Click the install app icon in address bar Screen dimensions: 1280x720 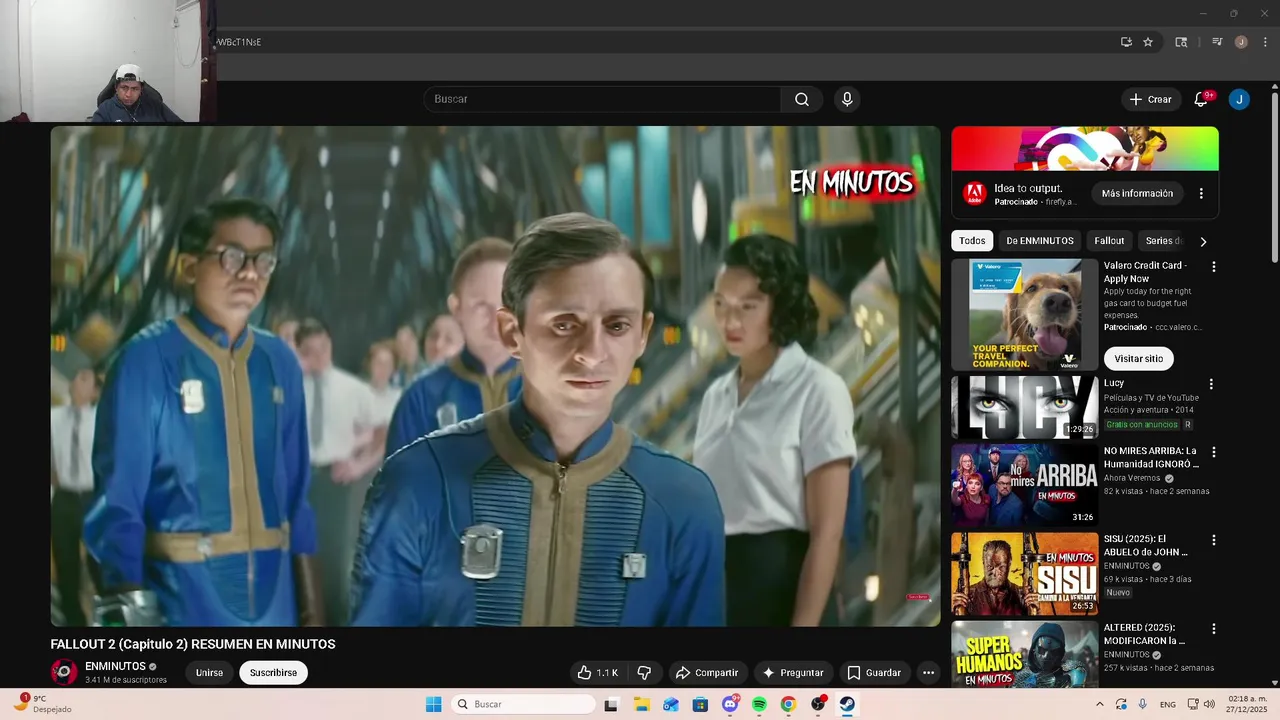pos(1126,42)
